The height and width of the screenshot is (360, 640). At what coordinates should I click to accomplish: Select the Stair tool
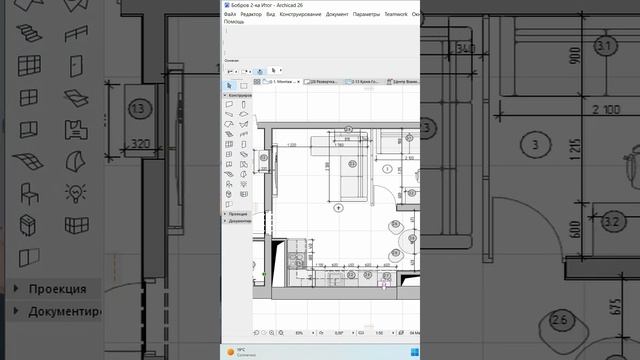(229, 134)
